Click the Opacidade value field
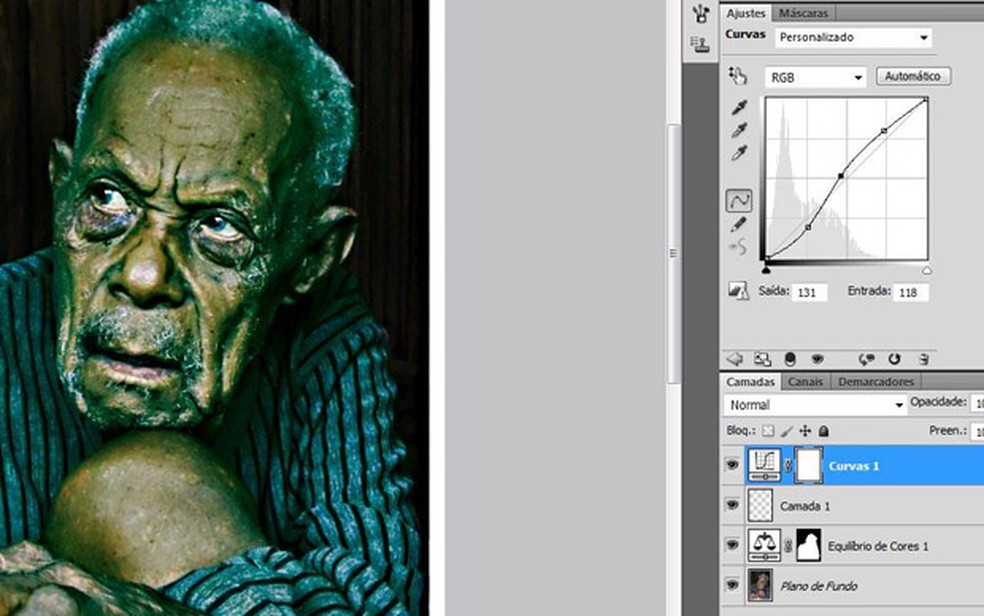Image resolution: width=984 pixels, height=616 pixels. (x=977, y=403)
